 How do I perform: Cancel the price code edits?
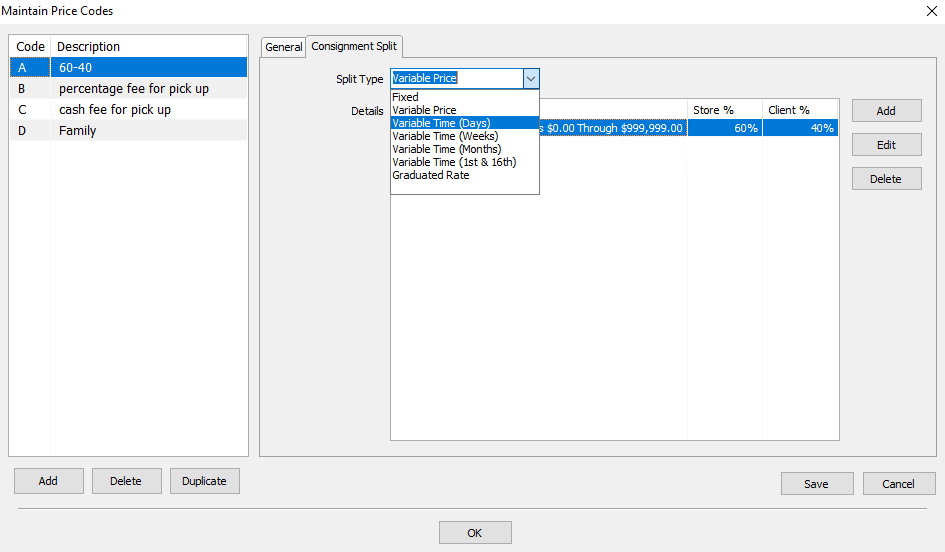click(x=899, y=484)
